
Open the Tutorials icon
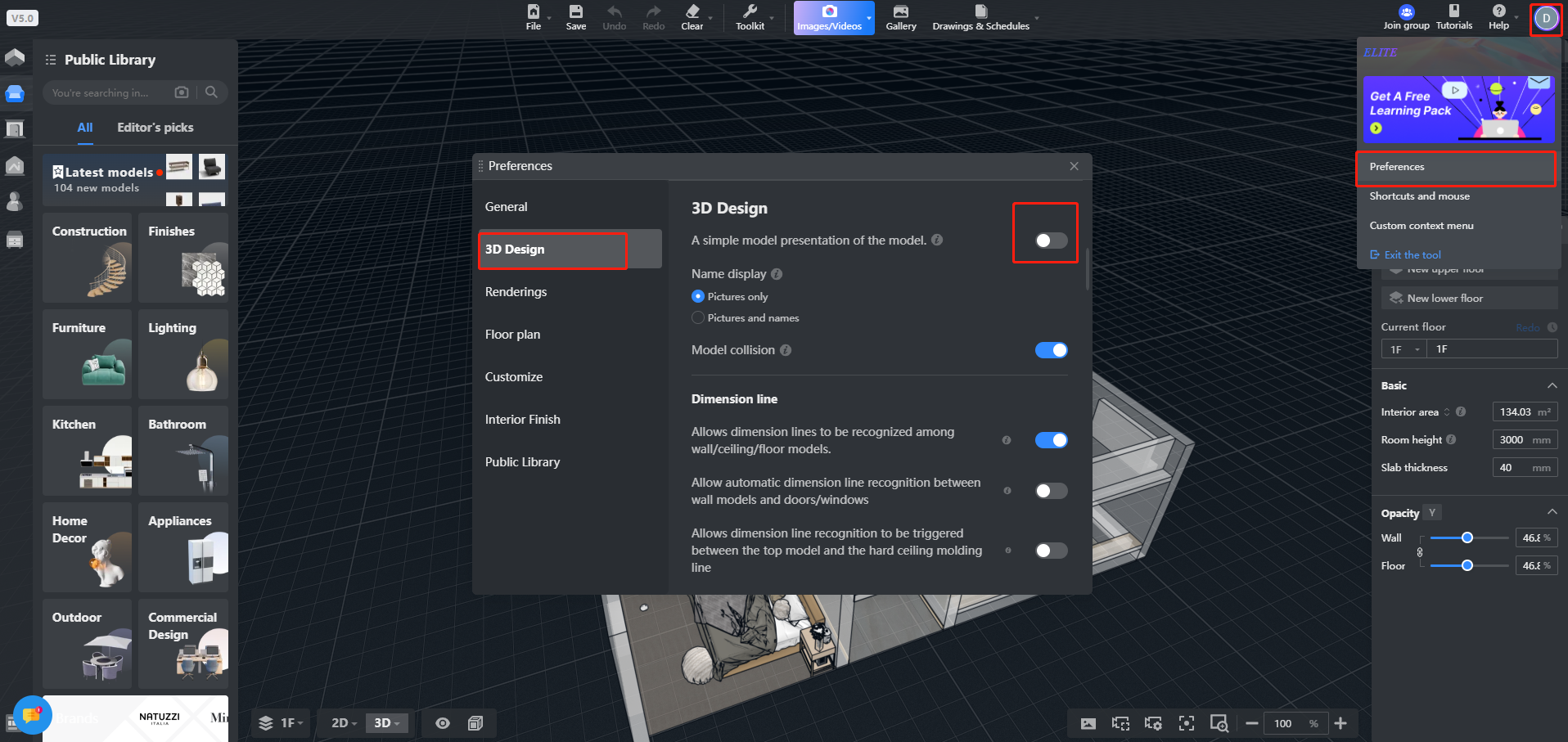(x=1454, y=11)
